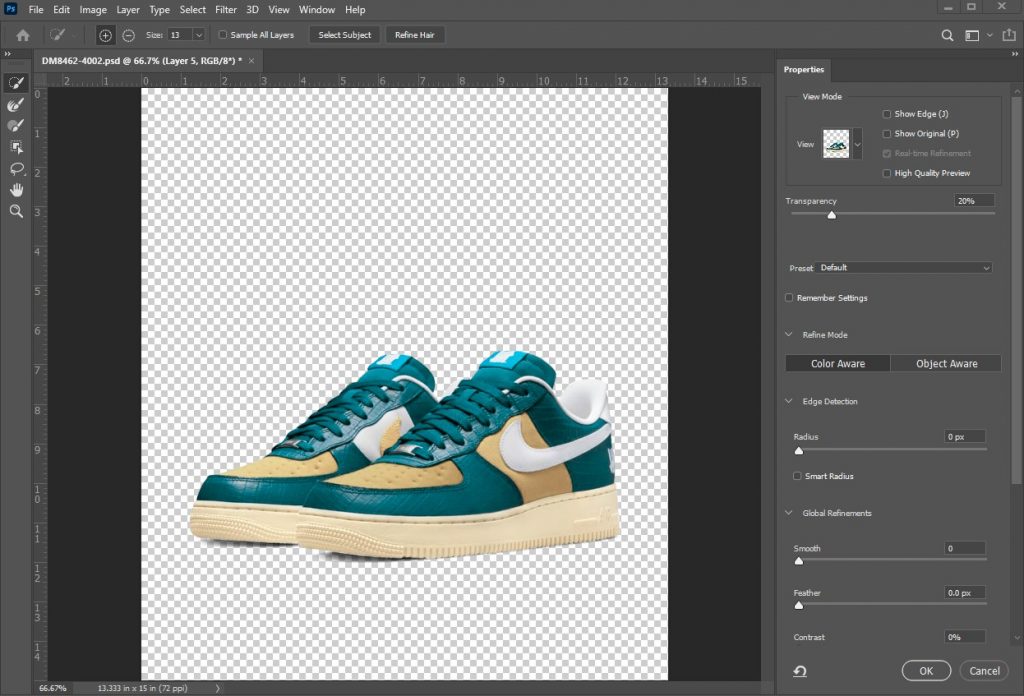Reset the workspace with the undo-arrow icon
This screenshot has width=1024, height=696.
tap(800, 671)
